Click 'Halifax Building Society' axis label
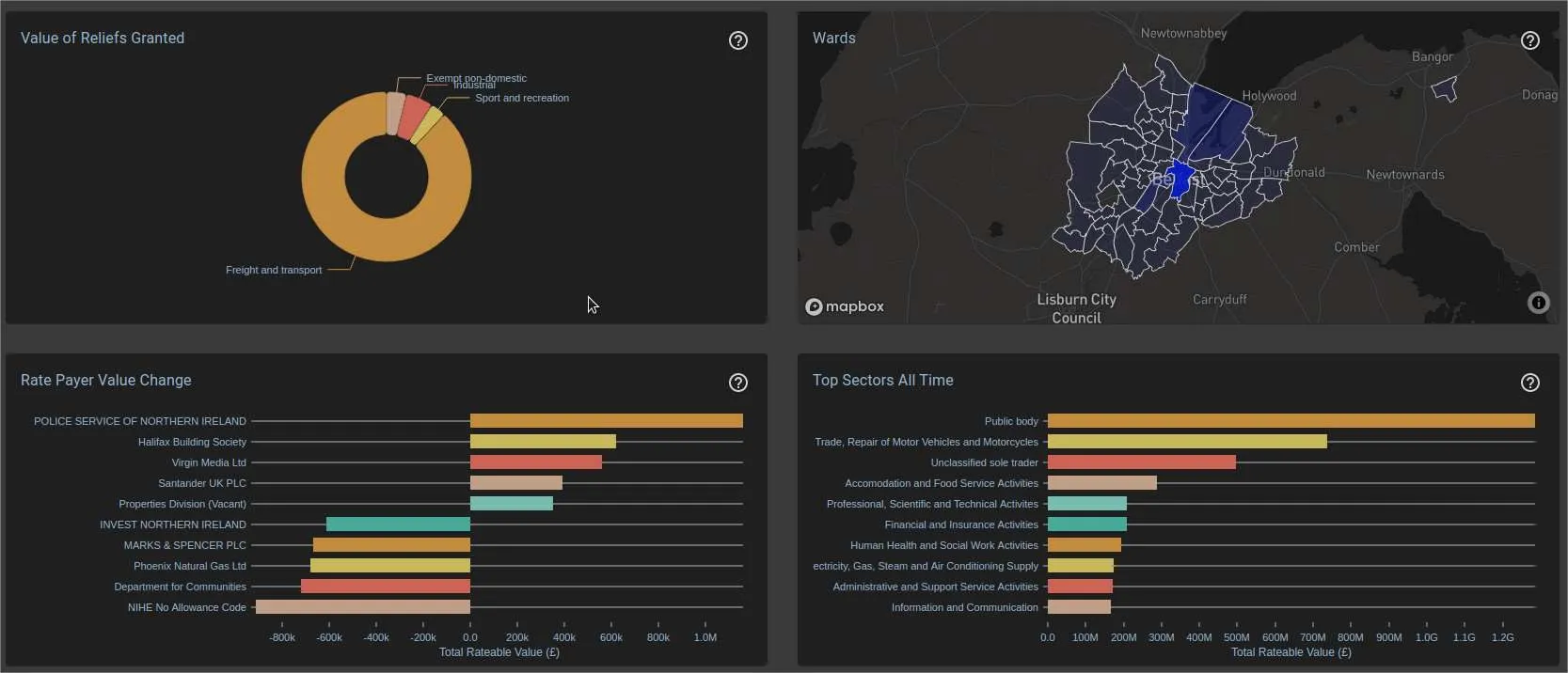 pyautogui.click(x=192, y=442)
